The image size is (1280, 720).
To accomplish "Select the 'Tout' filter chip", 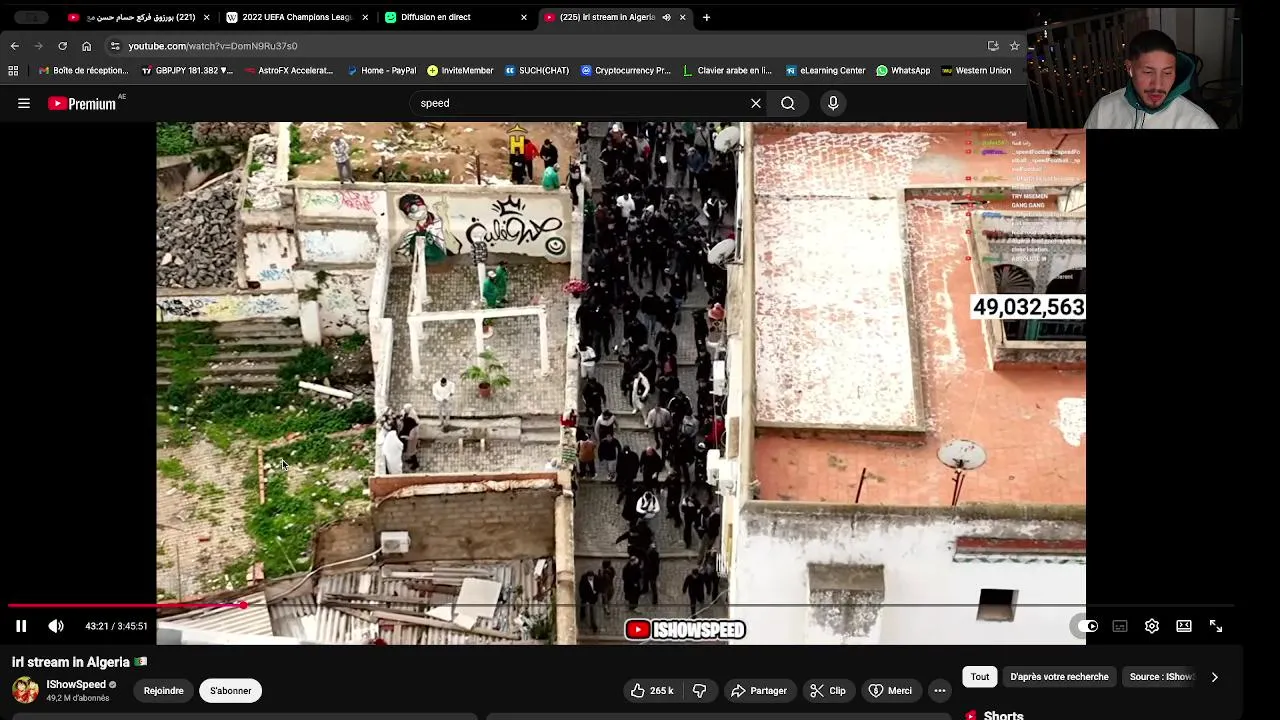I will (980, 677).
